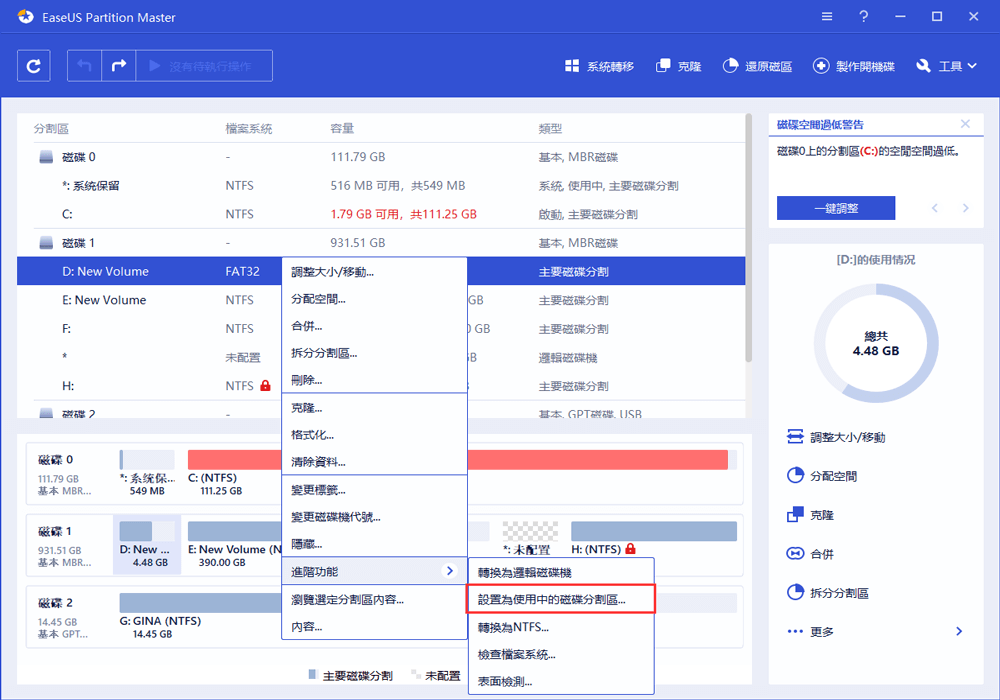Choose 隱藏... from context menu
Image resolution: width=1000 pixels, height=700 pixels.
point(374,544)
